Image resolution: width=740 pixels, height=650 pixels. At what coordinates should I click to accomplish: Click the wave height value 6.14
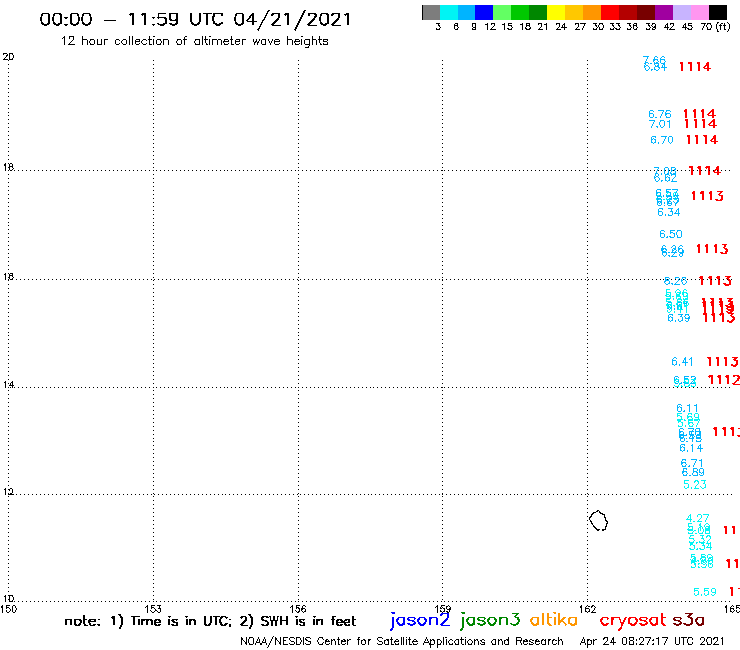[691, 448]
